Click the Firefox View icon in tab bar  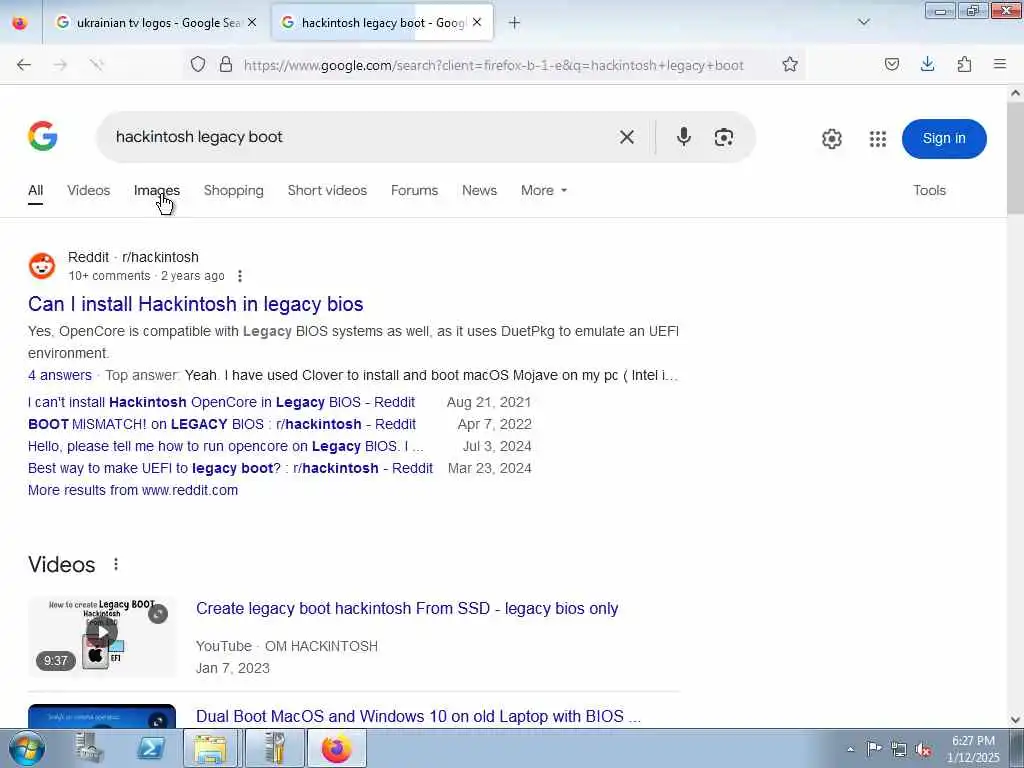pos(20,23)
